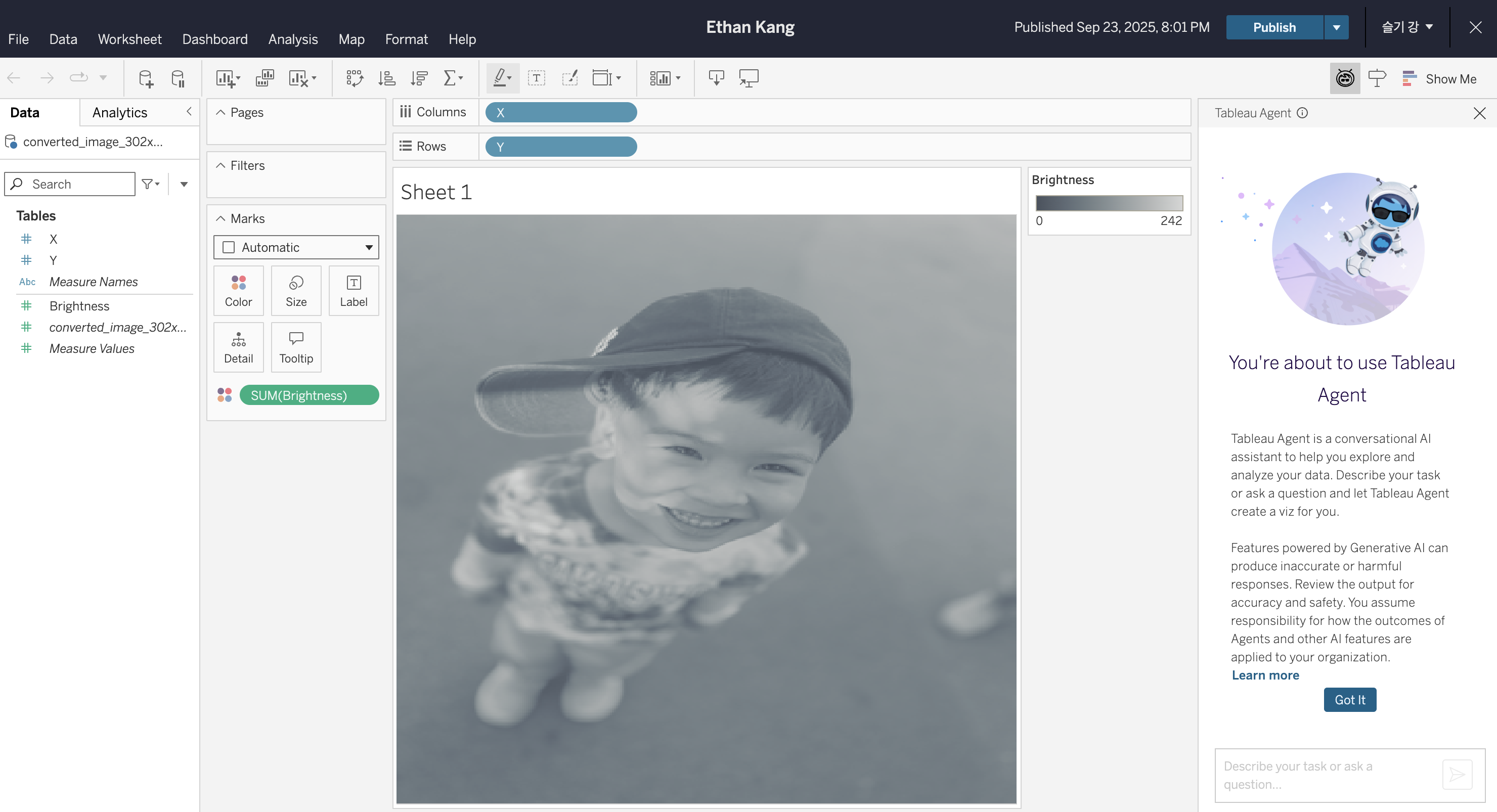1497x812 pixels.
Task: Open the Publish dropdown arrow
Action: click(x=1336, y=27)
